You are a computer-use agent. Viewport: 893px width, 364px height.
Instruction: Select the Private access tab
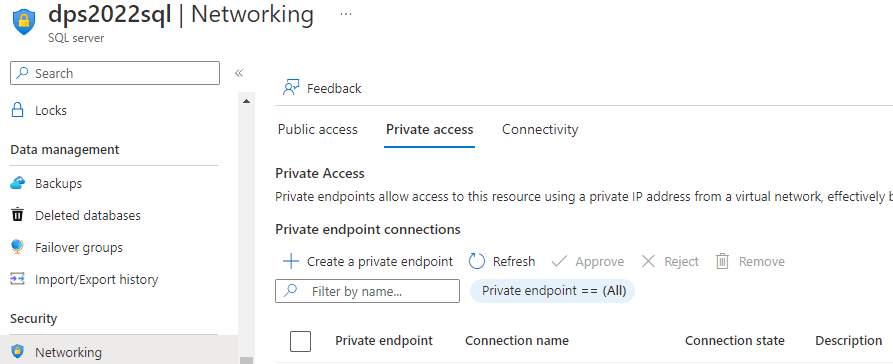click(429, 129)
